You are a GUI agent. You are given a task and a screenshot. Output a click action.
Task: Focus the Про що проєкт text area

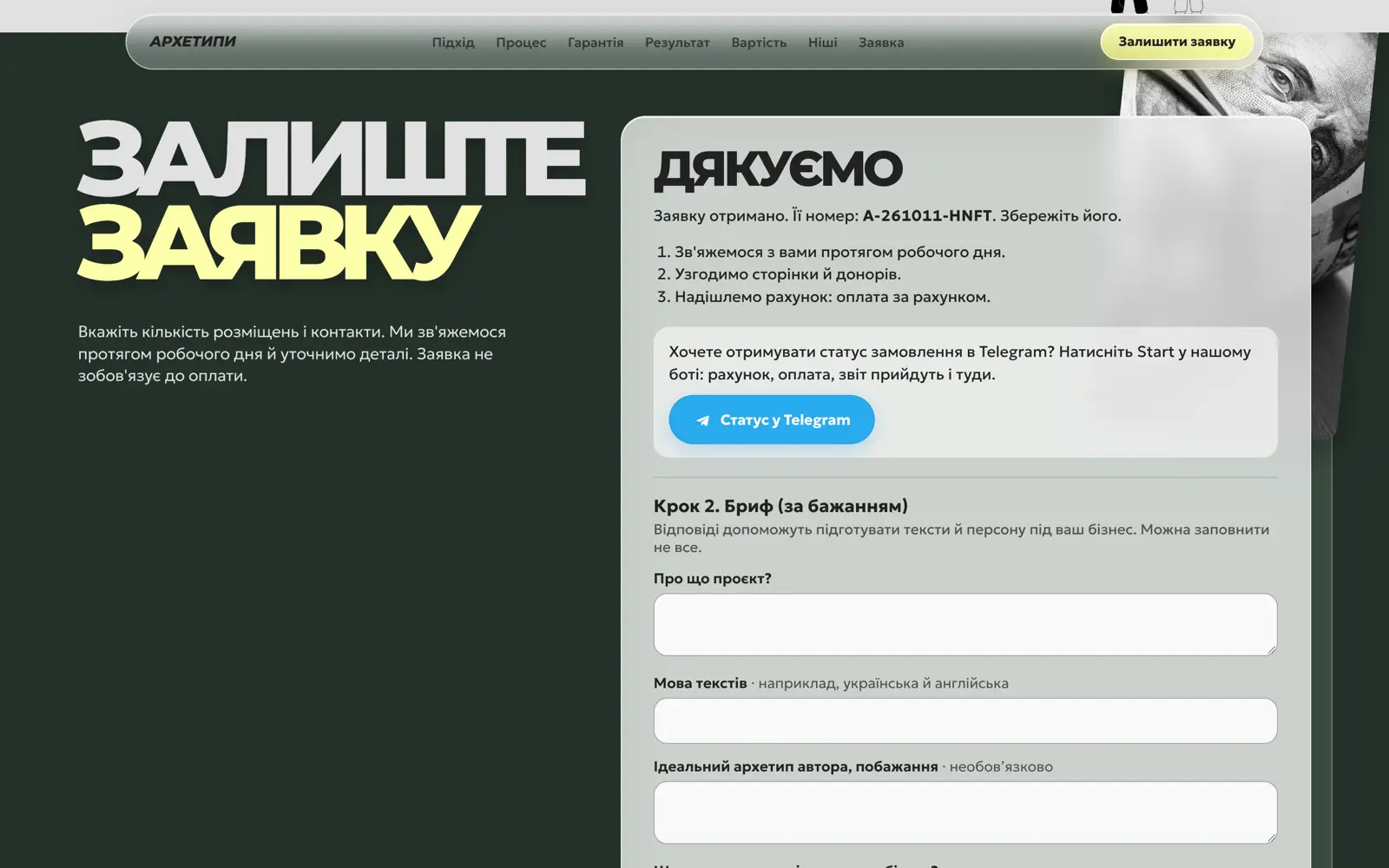(965, 624)
